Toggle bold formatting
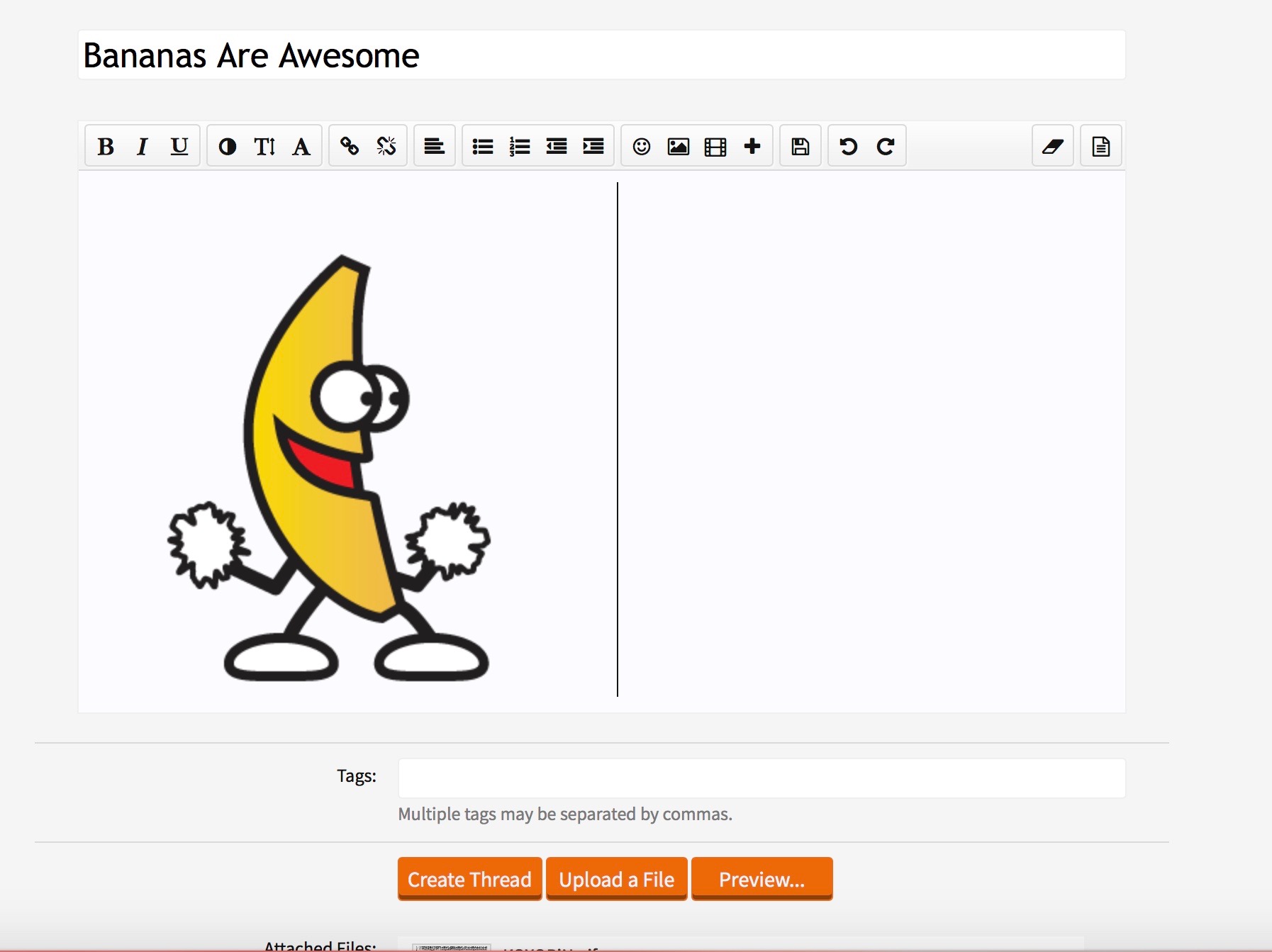Image resolution: width=1272 pixels, height=952 pixels. (x=106, y=146)
